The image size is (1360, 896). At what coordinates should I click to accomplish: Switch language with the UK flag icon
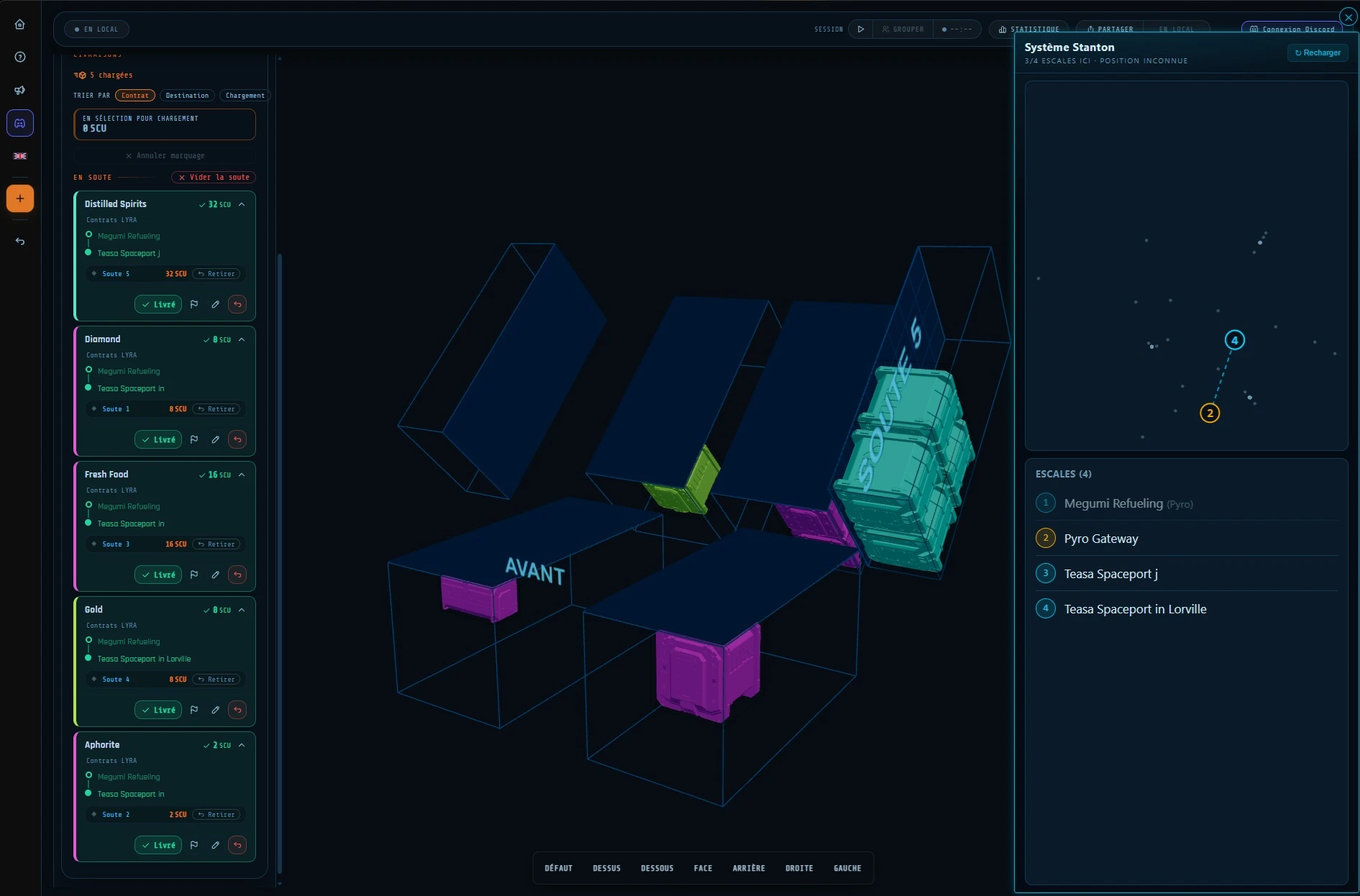coord(20,156)
